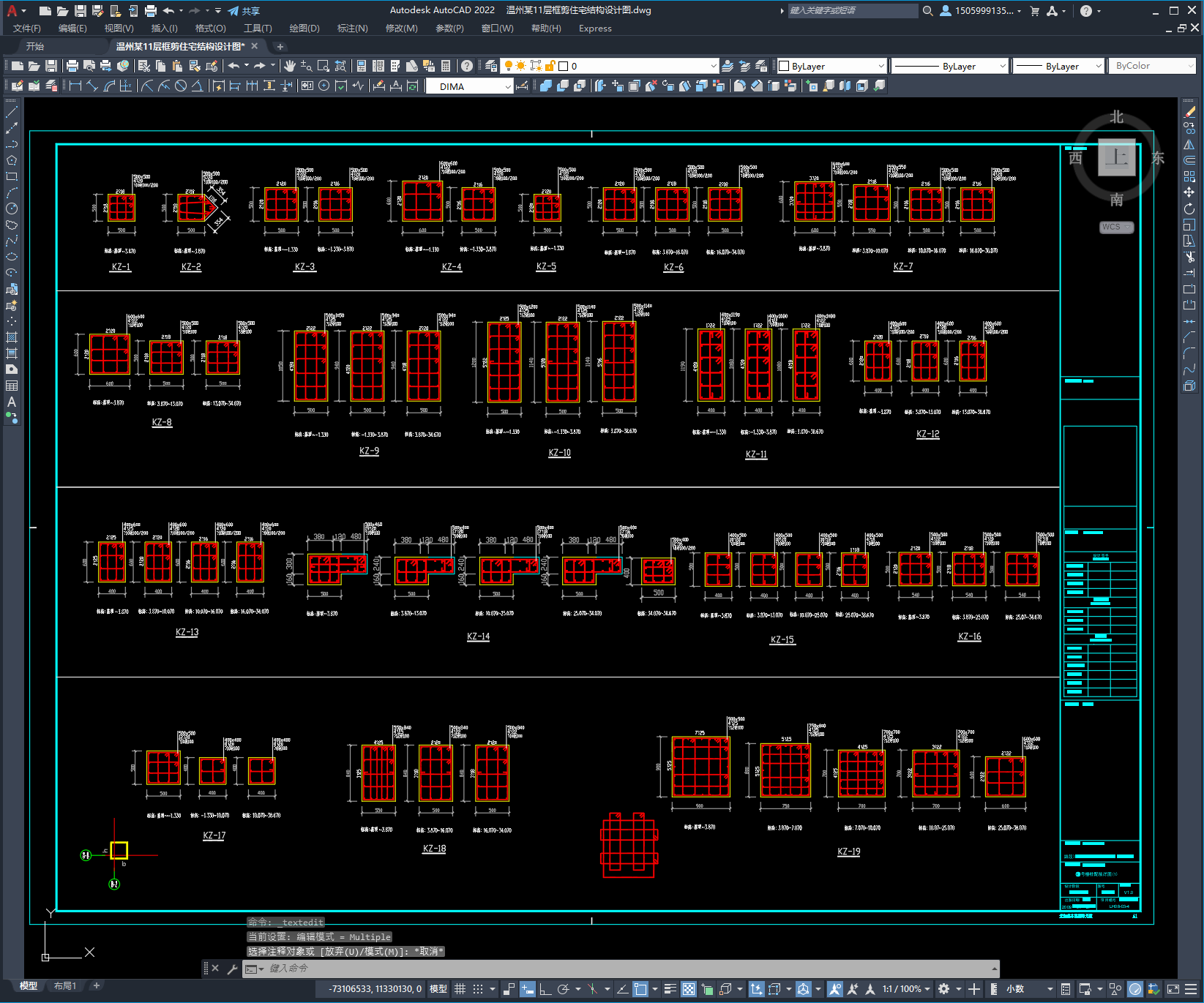Click the Save disk icon in toolbar
The height and width of the screenshot is (1003, 1204).
point(51,66)
